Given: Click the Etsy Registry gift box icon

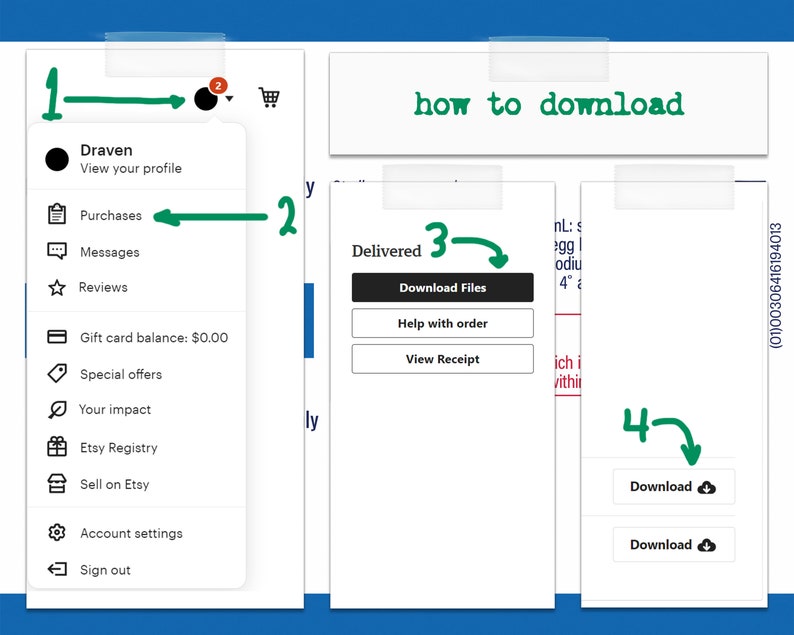Looking at the screenshot, I should pos(57,447).
